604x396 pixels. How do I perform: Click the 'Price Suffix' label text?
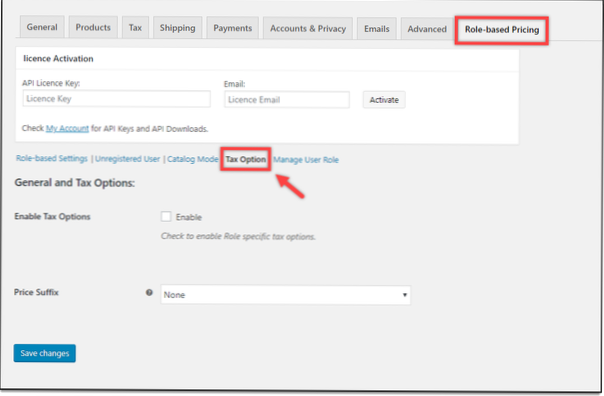[36, 292]
